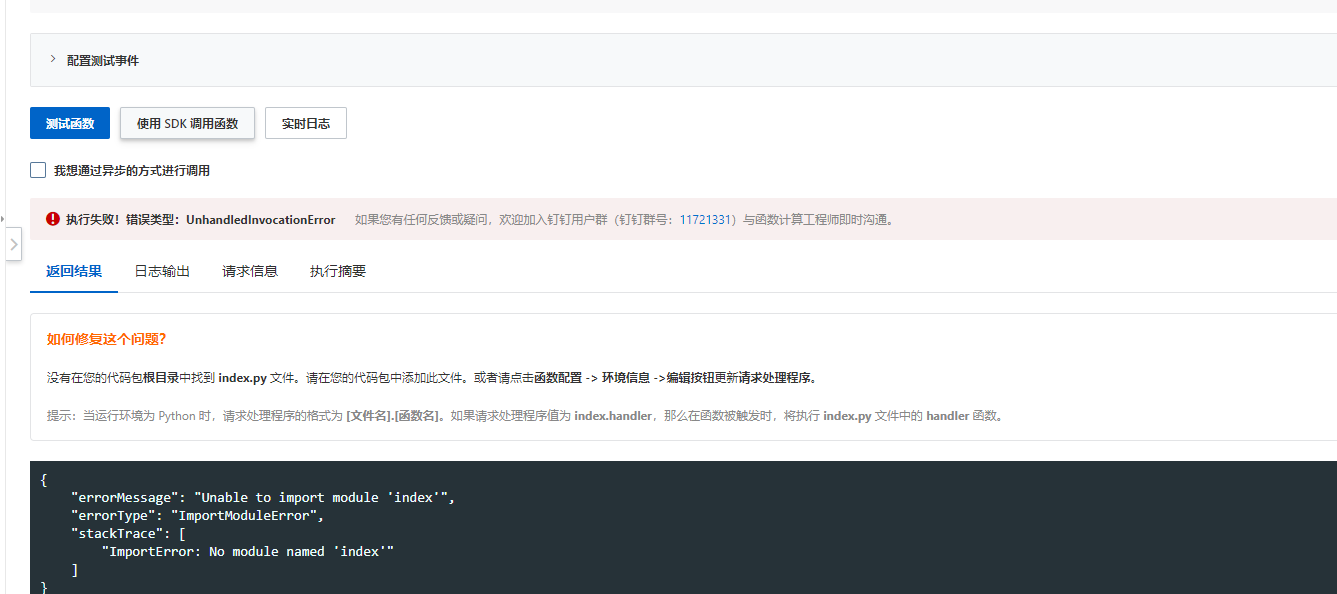Open 实时日志 button

(x=306, y=123)
